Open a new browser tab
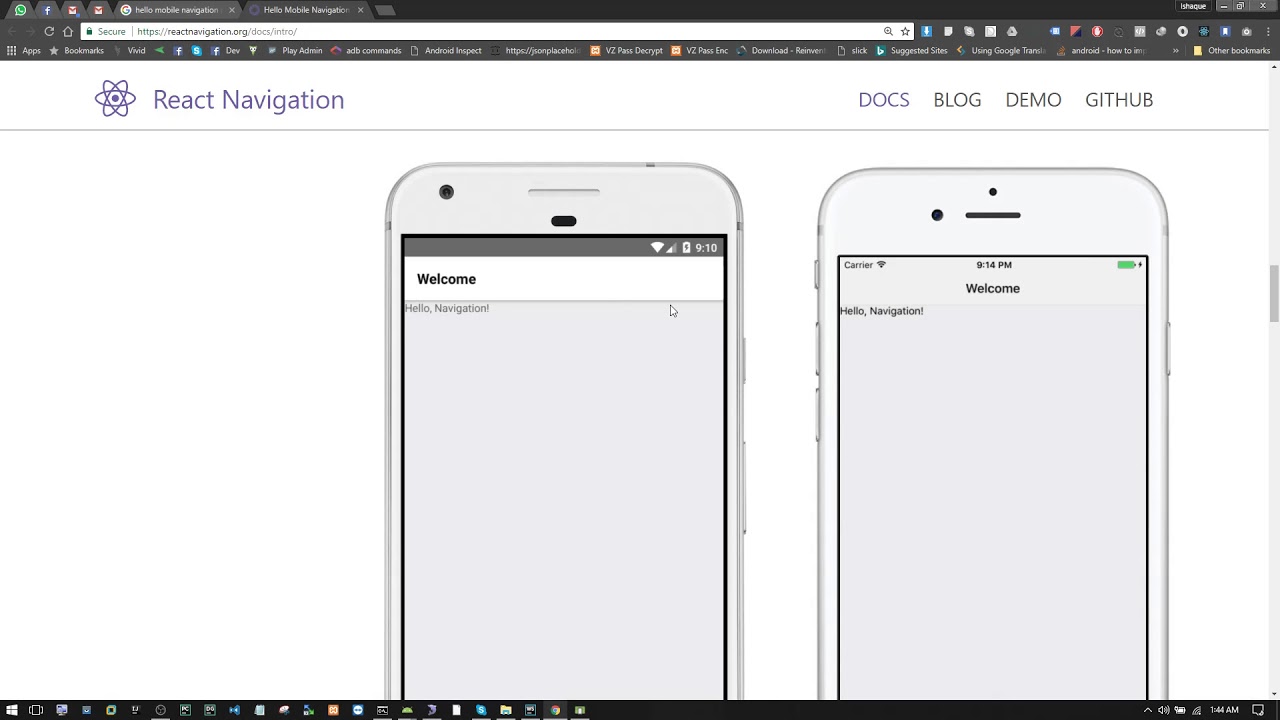1280x720 pixels. 385,10
